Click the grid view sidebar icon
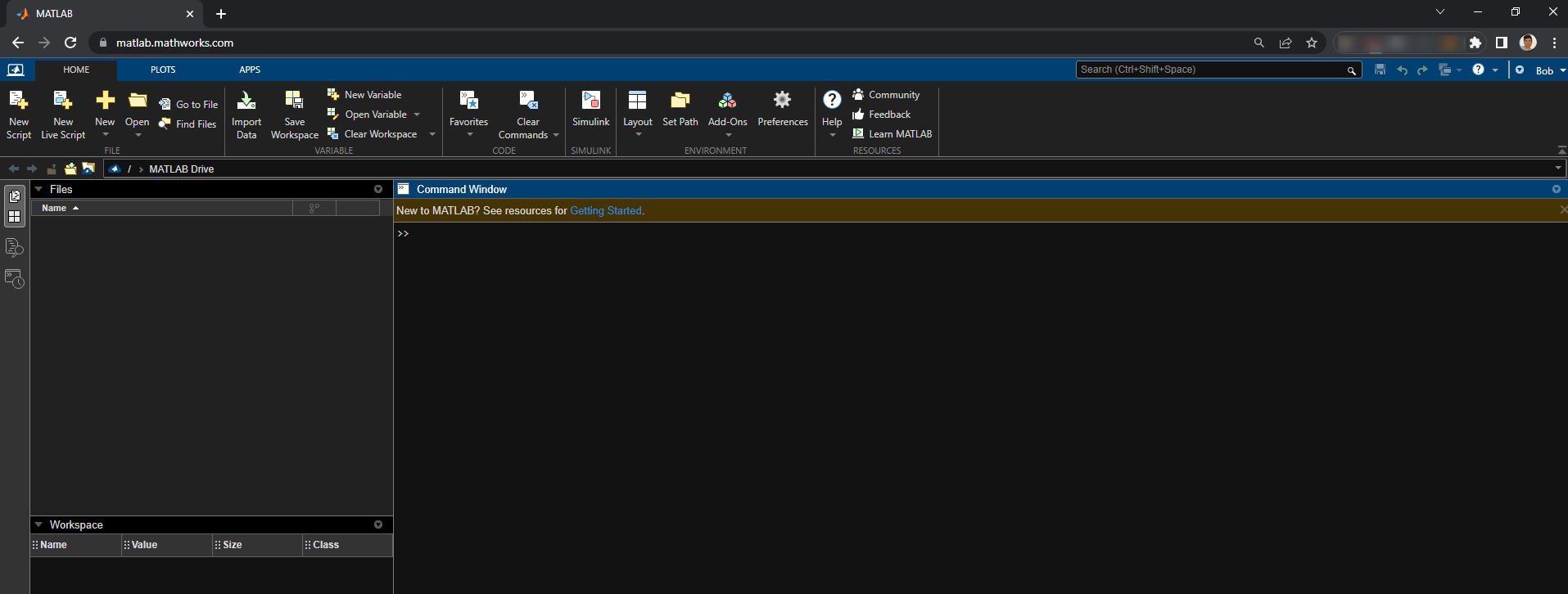1568x594 pixels. tap(15, 217)
